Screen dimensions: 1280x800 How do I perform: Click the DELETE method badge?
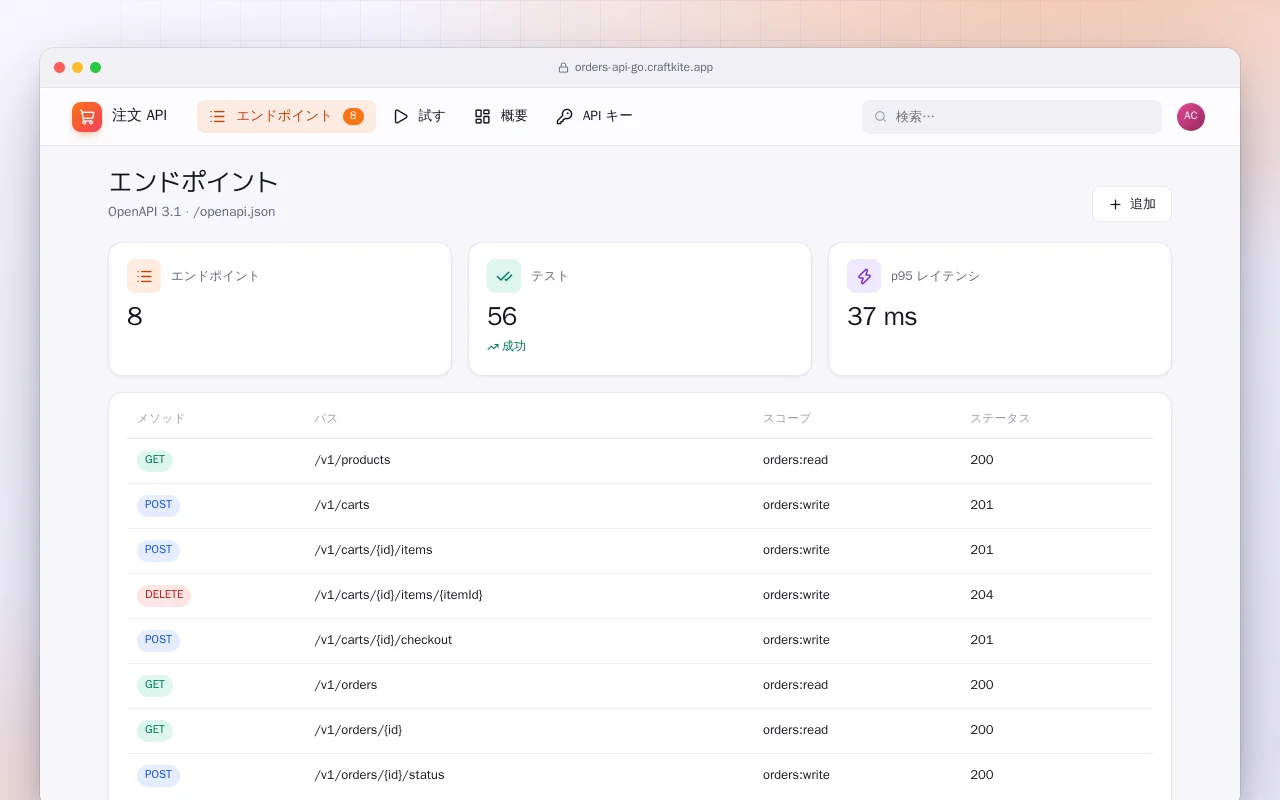tap(164, 596)
